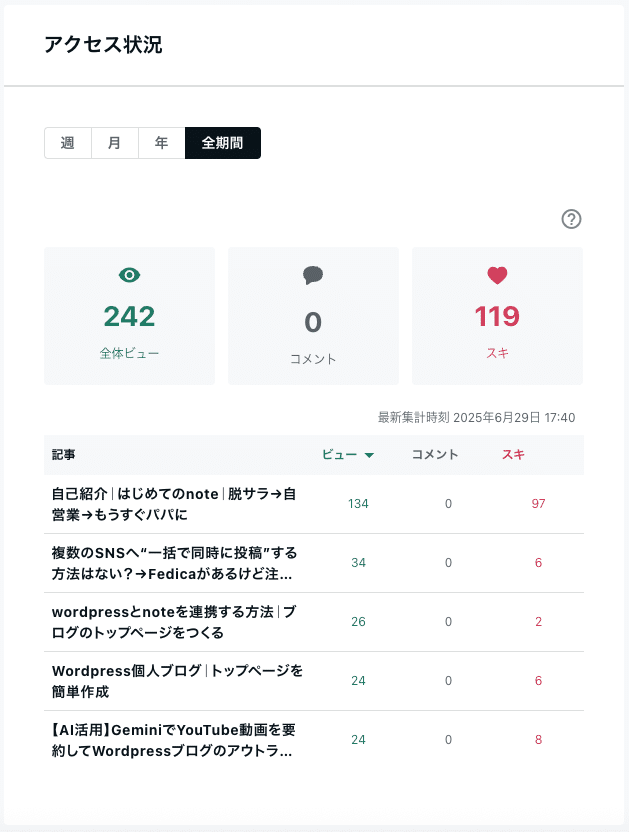Select the 全期間 period tab
Viewport: 629px width, 832px height.
pos(221,142)
